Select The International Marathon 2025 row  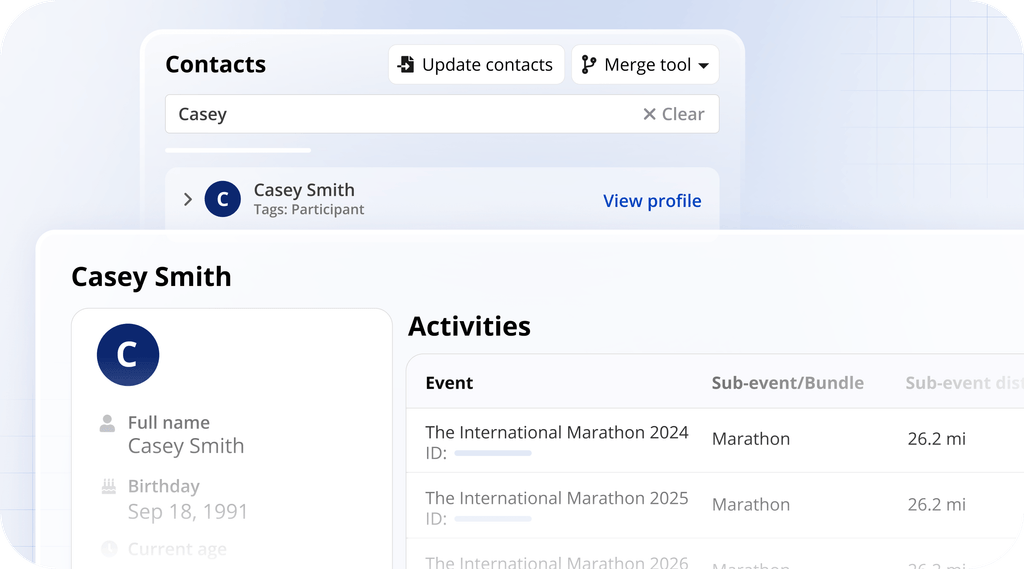(715, 506)
